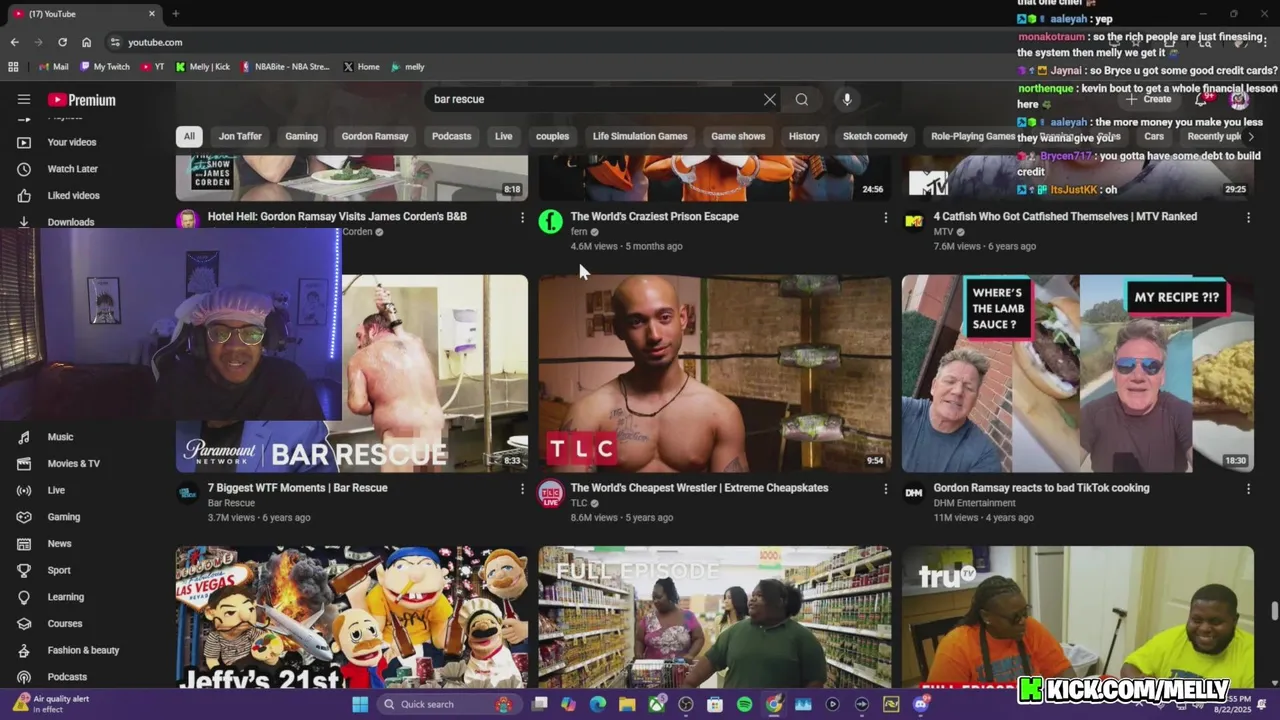
Task: Select the All filter chip
Action: [x=189, y=136]
